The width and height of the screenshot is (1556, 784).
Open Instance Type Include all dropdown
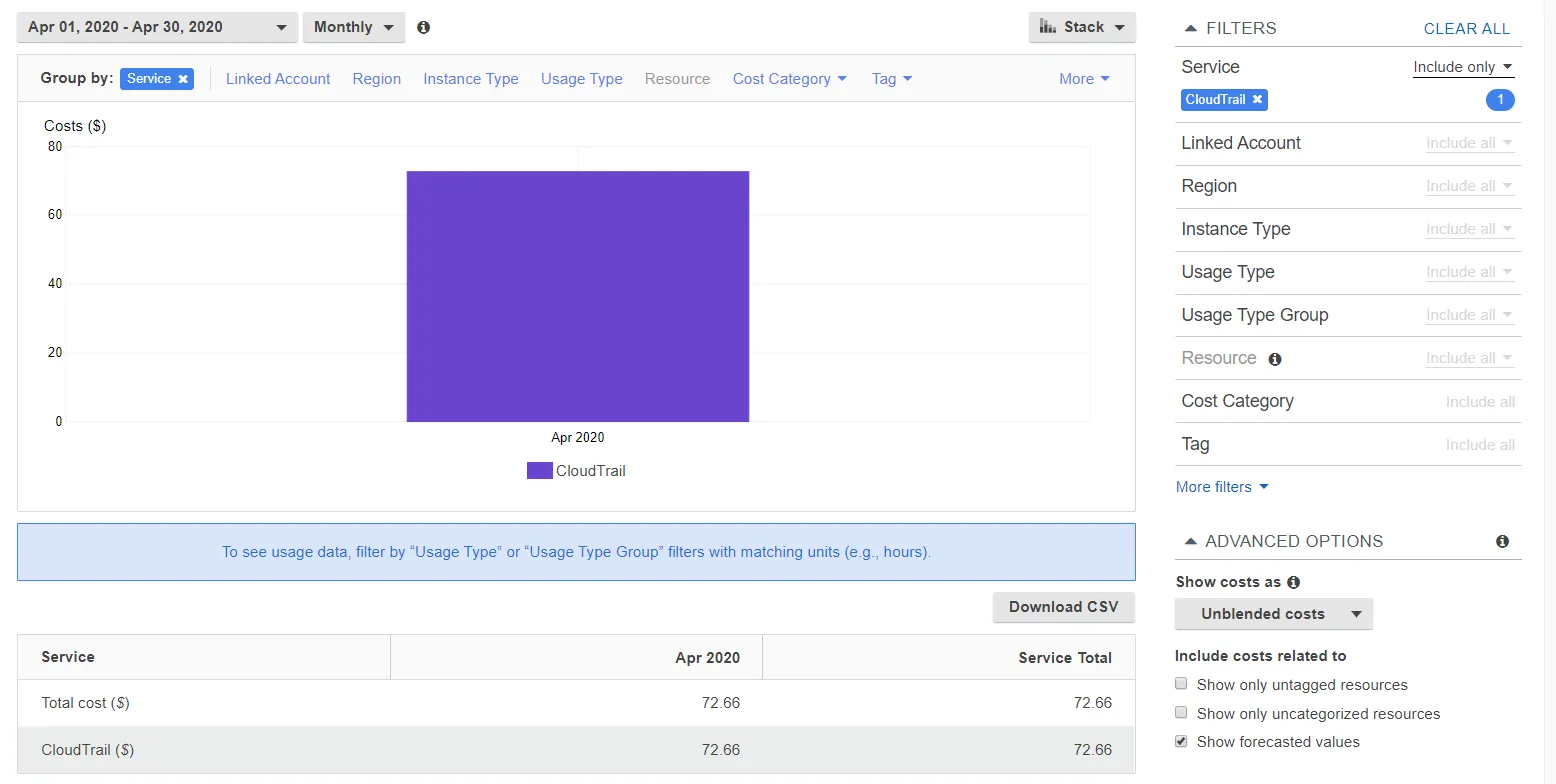tap(1469, 229)
